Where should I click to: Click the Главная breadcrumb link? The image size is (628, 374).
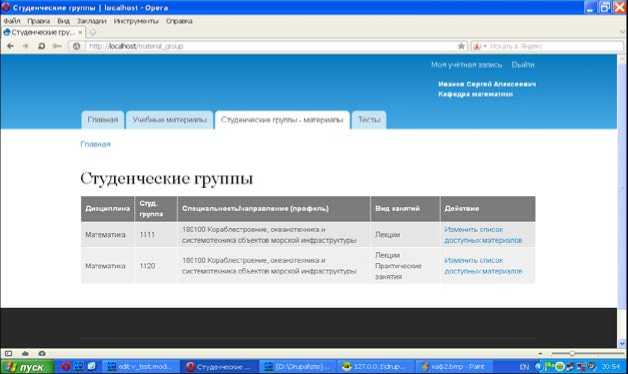coord(95,144)
